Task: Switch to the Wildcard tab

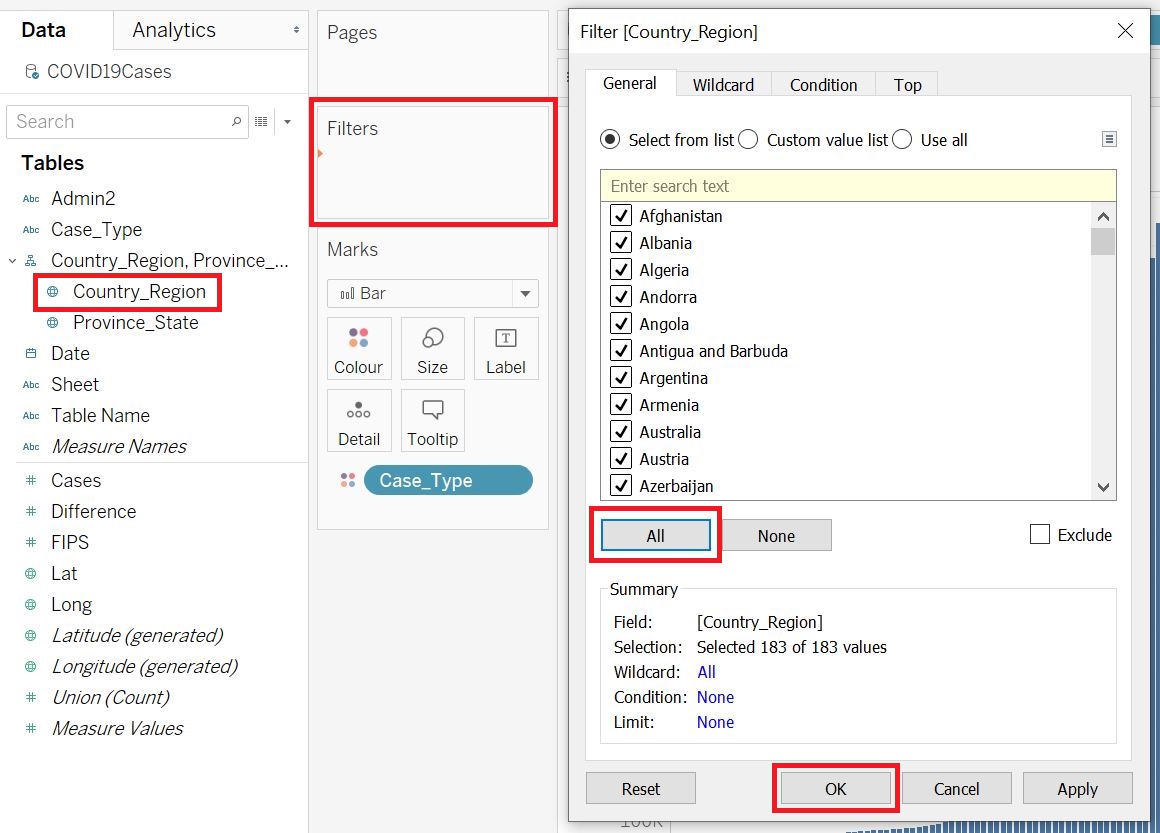Action: coord(723,85)
